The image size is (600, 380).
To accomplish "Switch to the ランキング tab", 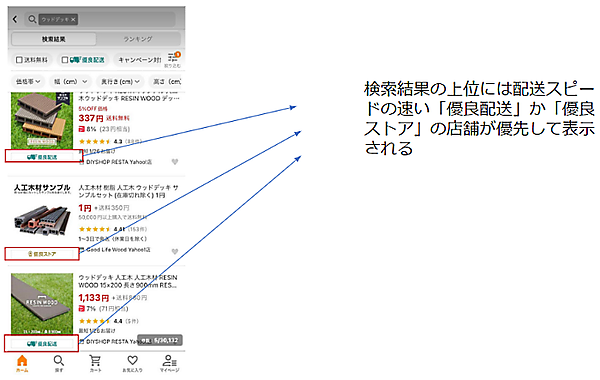I will pyautogui.click(x=138, y=39).
